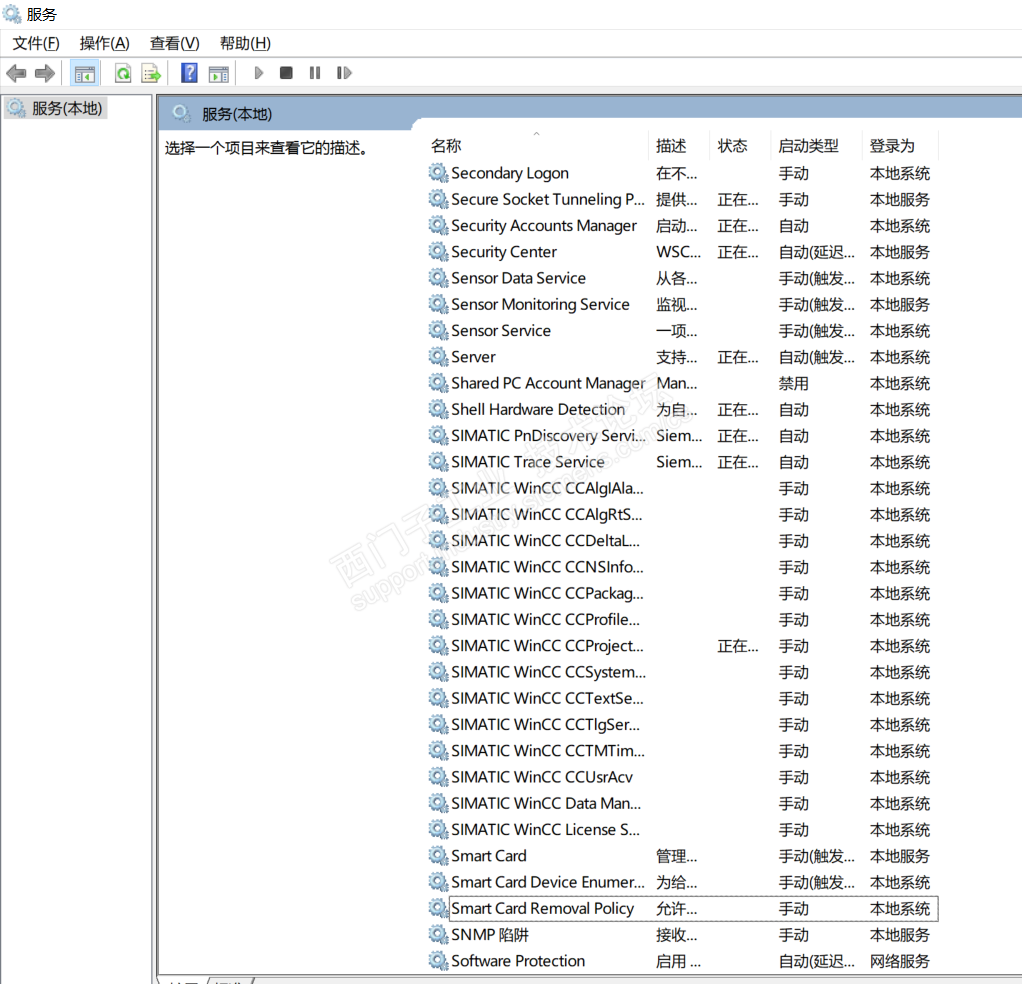
Task: Click the Start Service play icon
Action: (x=259, y=73)
